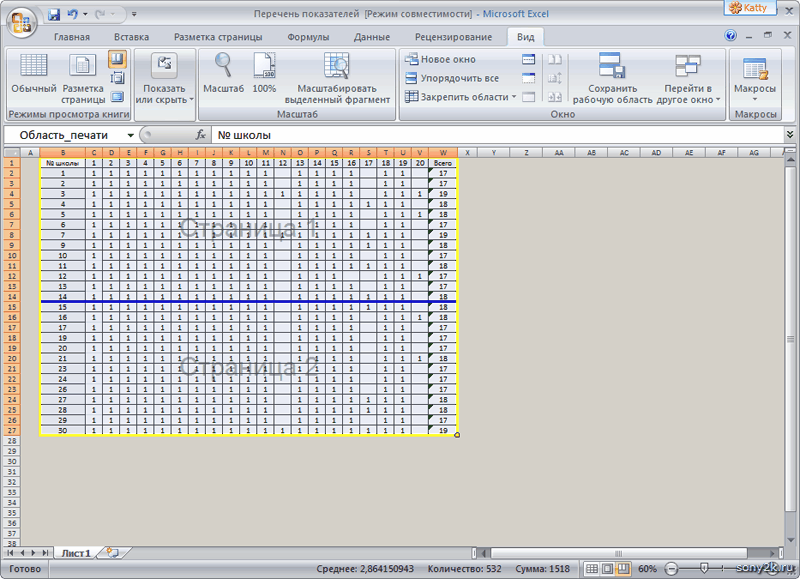The height and width of the screenshot is (579, 800).
Task: Switch to Разметка страницы view
Action: click(83, 79)
